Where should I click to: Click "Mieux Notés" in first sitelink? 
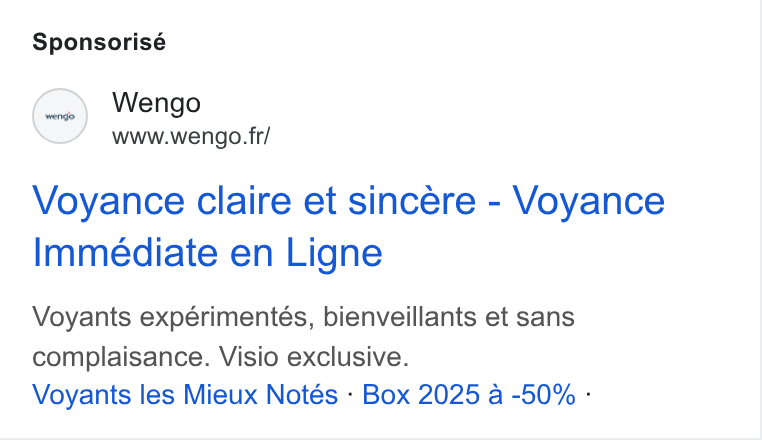pyautogui.click(x=260, y=394)
